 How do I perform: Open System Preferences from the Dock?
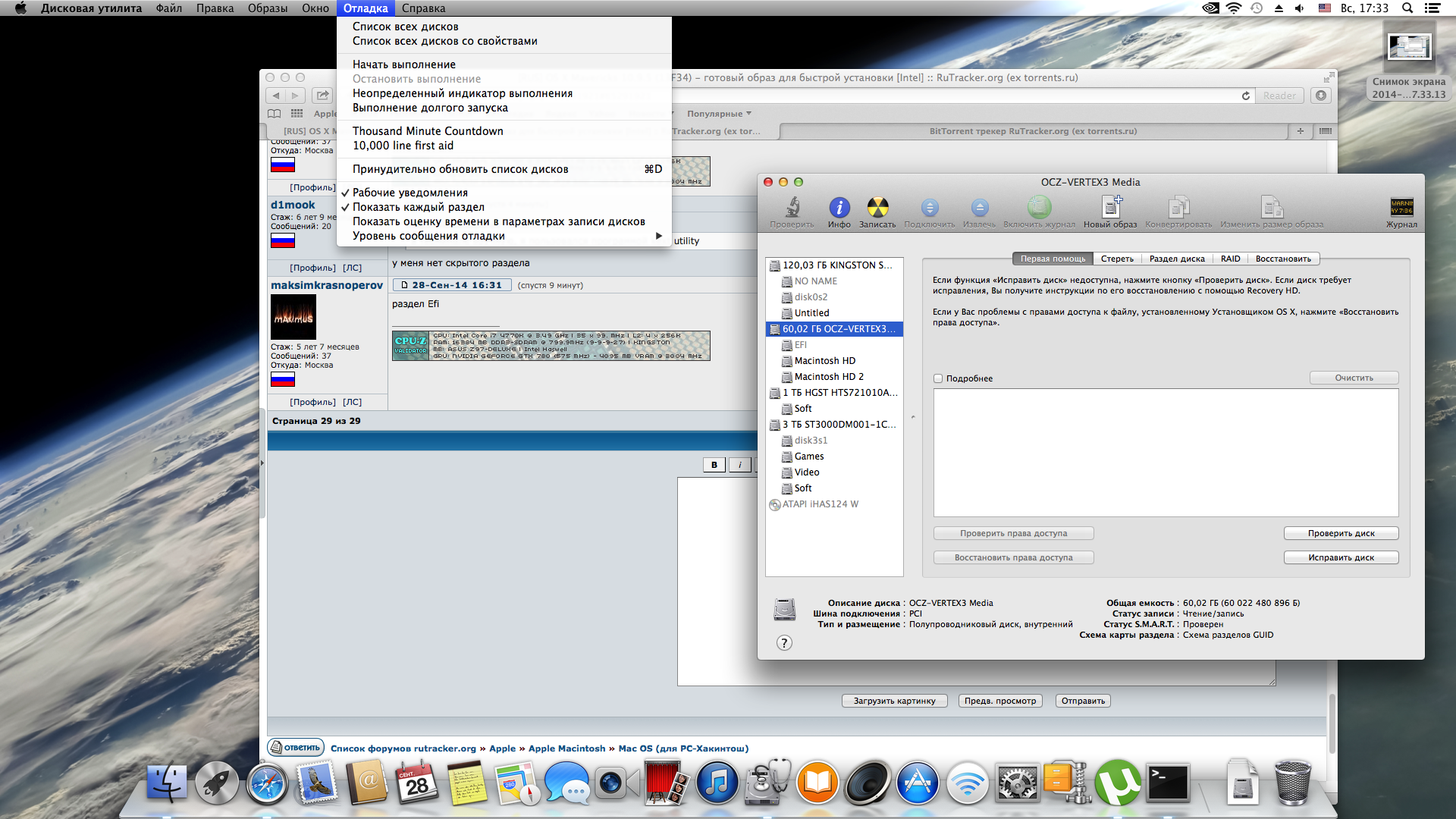1018,783
